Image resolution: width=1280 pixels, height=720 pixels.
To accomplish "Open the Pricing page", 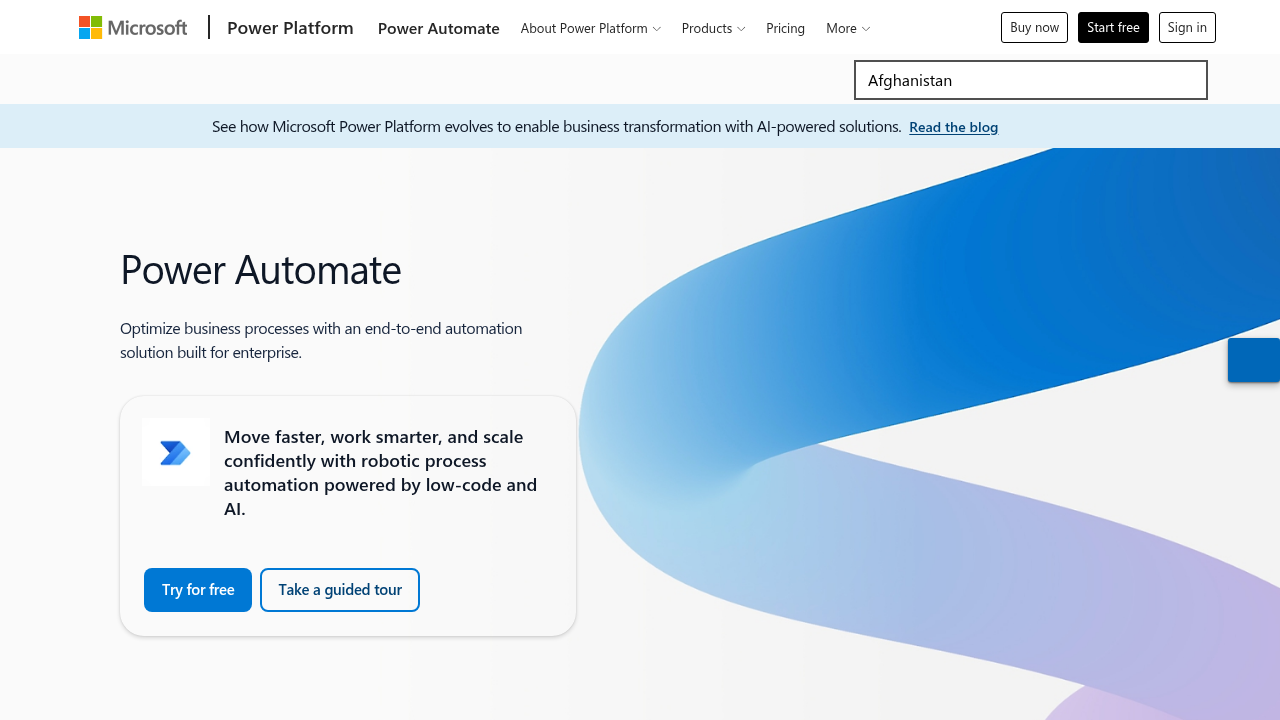I will click(x=785, y=28).
